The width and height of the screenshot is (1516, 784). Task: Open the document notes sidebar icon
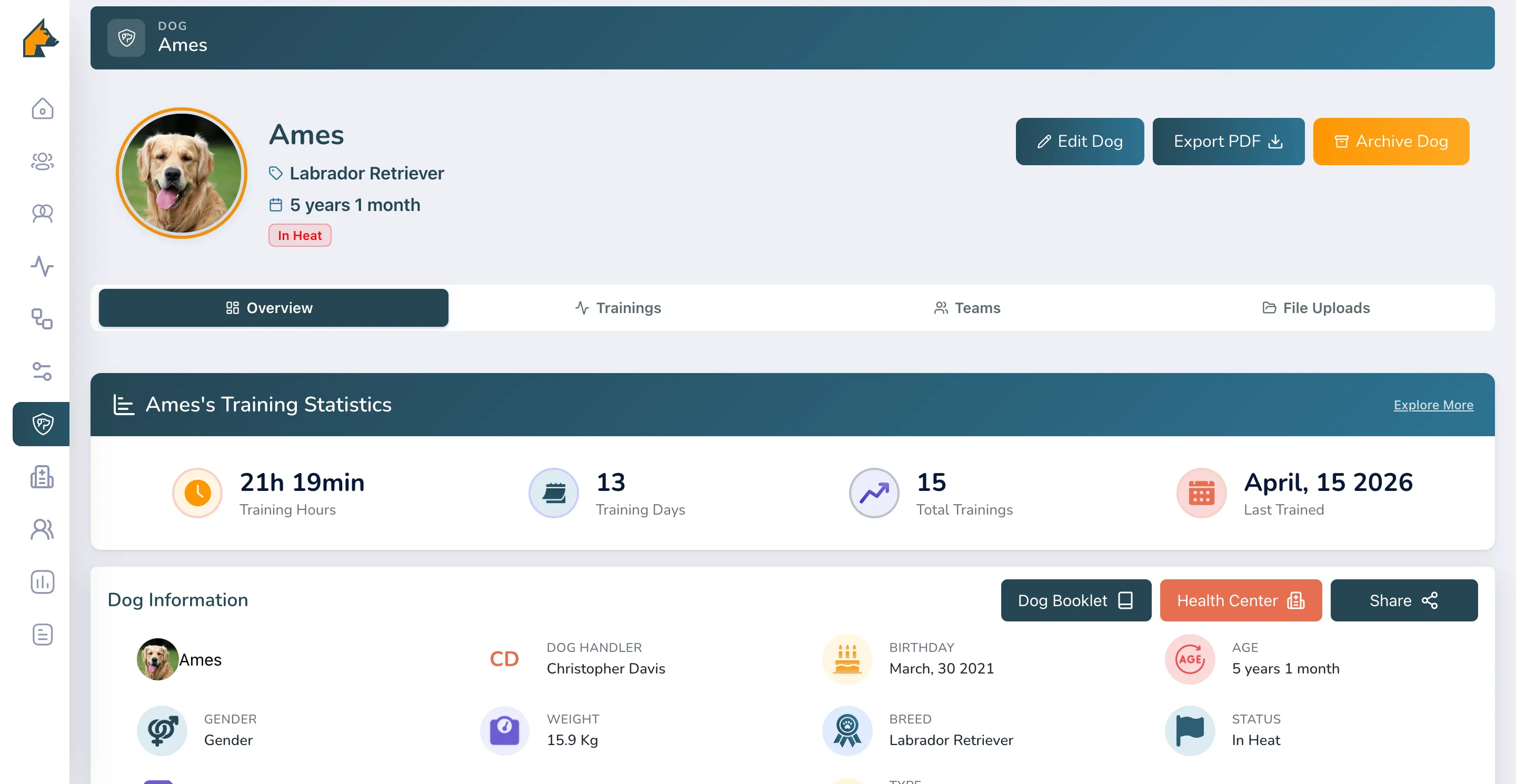click(x=42, y=634)
